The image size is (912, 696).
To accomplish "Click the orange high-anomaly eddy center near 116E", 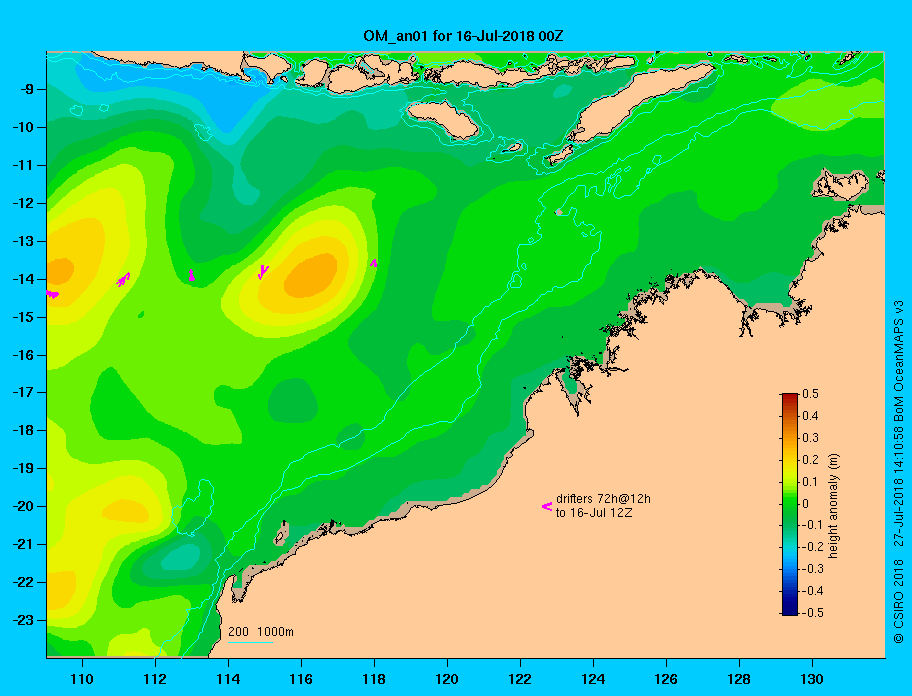I will [x=311, y=275].
